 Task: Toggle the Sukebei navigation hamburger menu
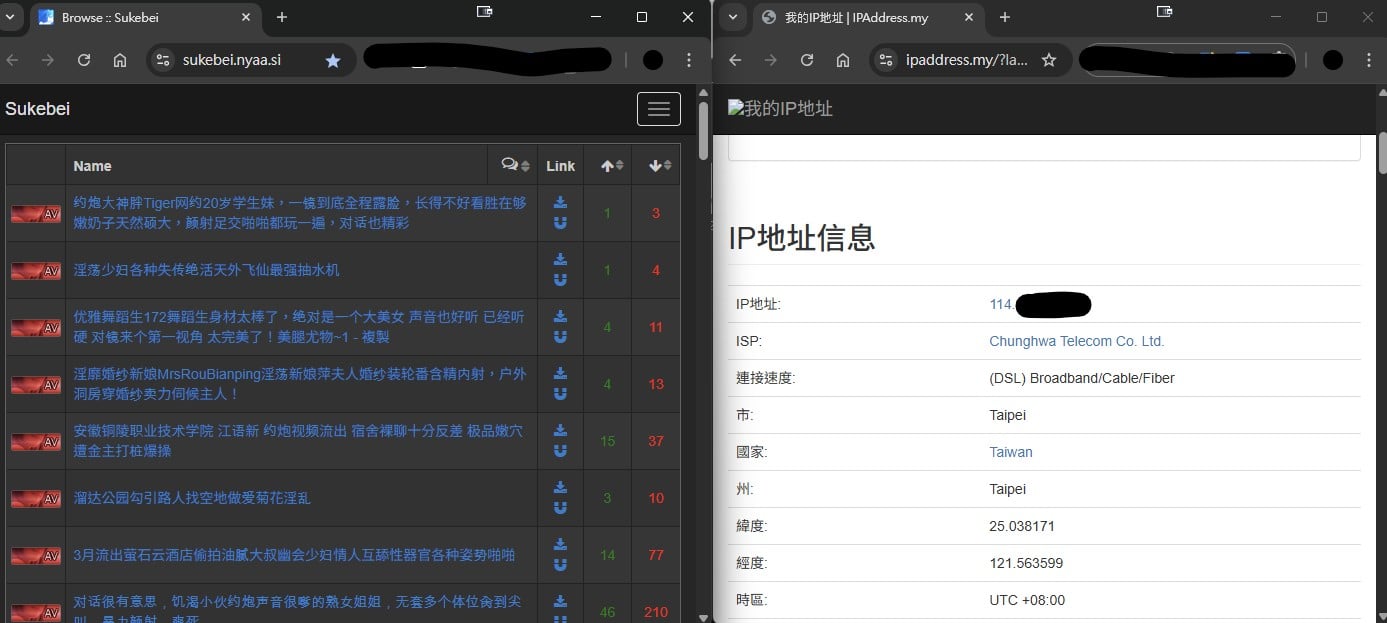659,109
